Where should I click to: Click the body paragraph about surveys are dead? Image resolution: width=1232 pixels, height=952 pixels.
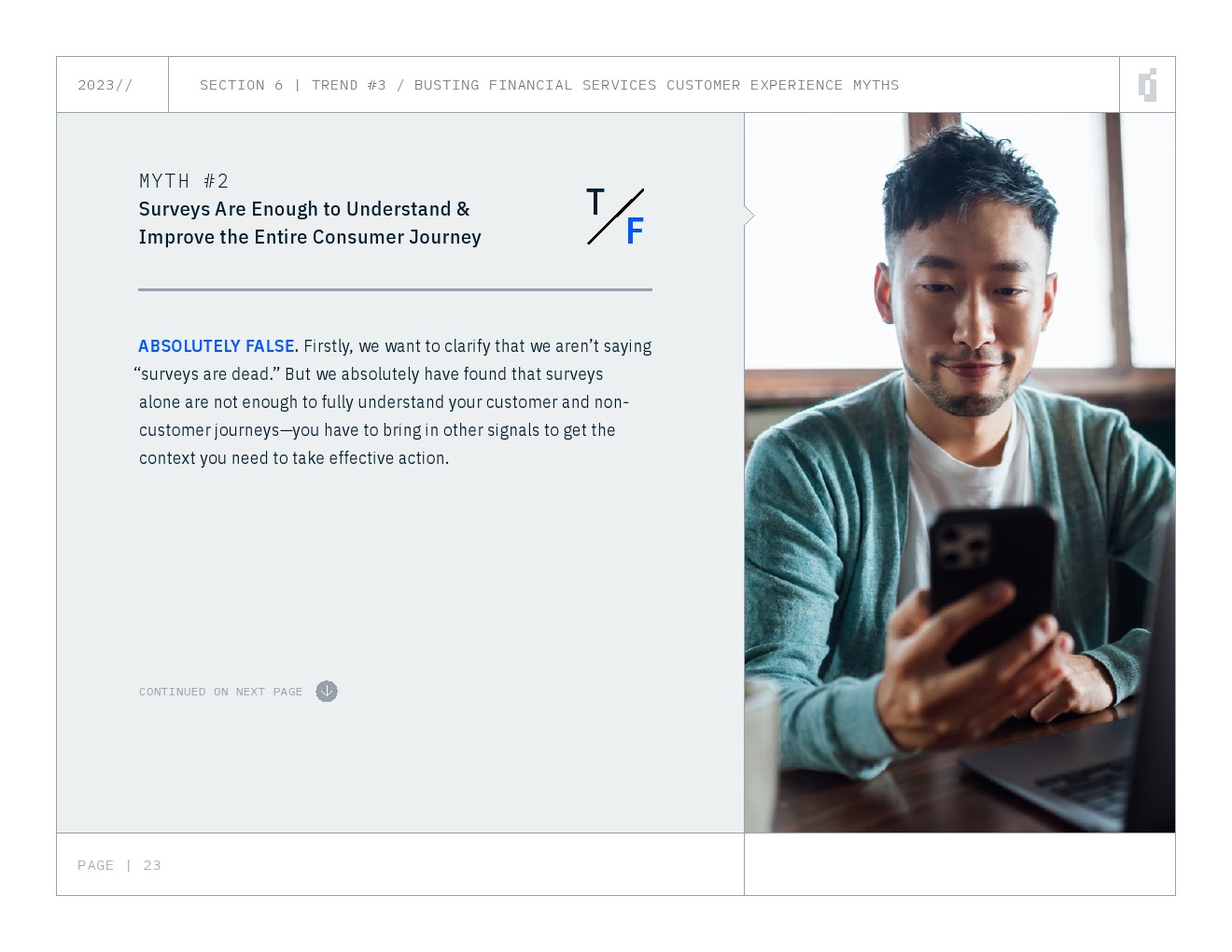pos(395,402)
